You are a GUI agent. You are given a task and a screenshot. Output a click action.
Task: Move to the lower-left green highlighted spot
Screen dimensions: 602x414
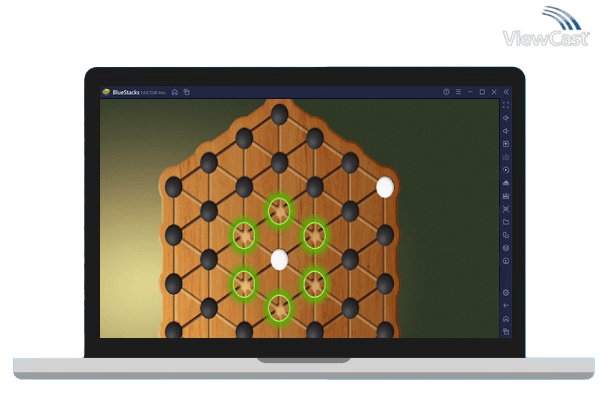click(x=244, y=284)
